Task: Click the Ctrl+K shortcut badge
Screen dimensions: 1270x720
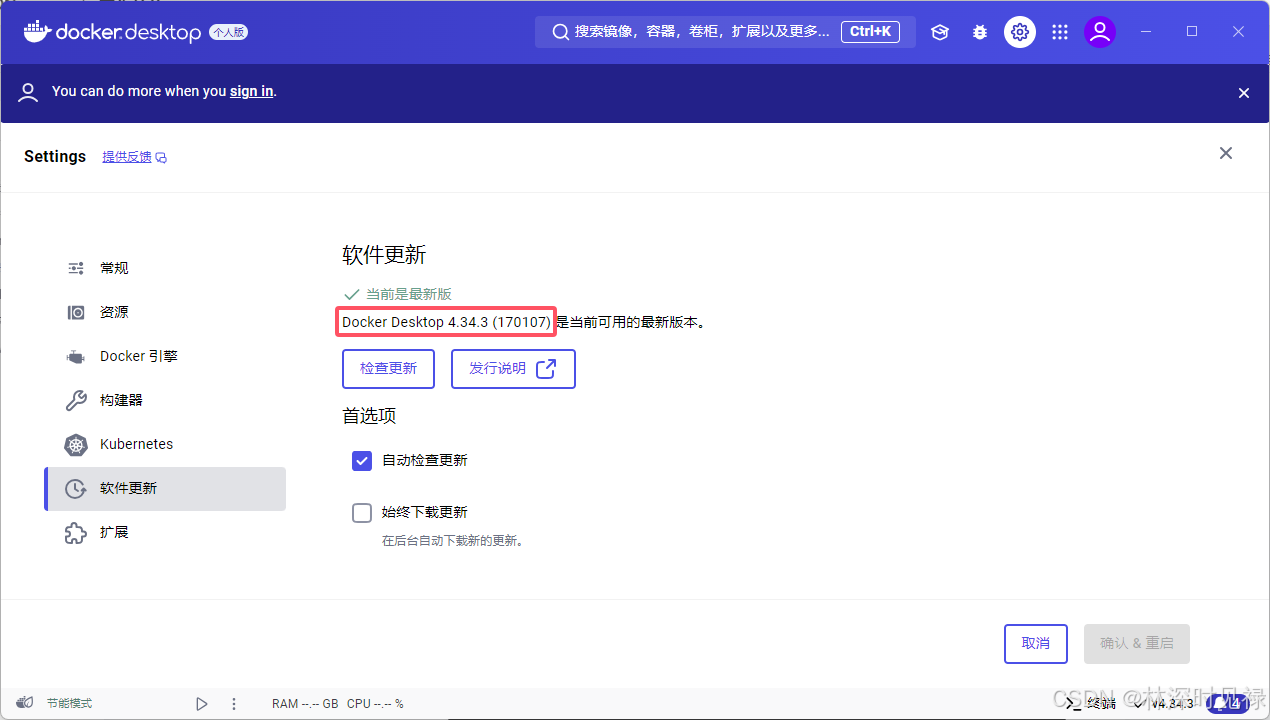Action: (870, 32)
